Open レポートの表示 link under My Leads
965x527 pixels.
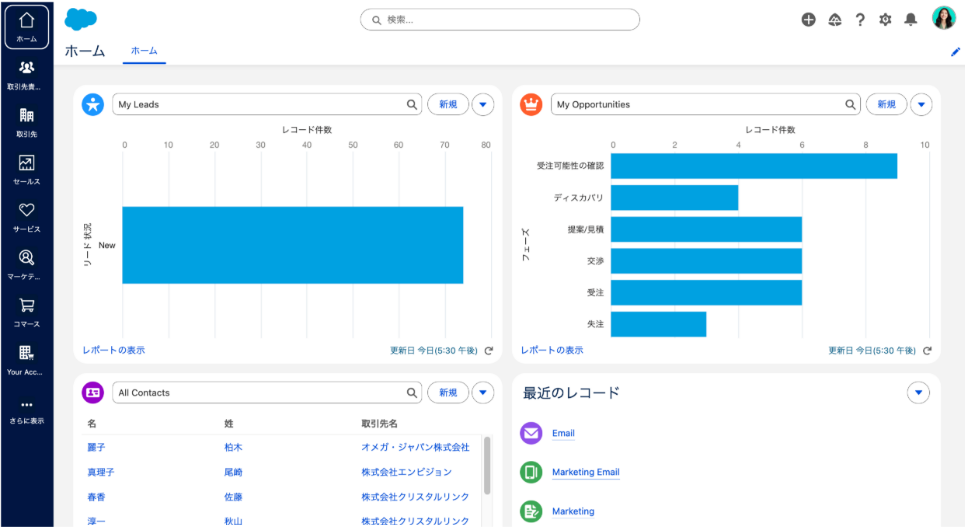(x=114, y=350)
